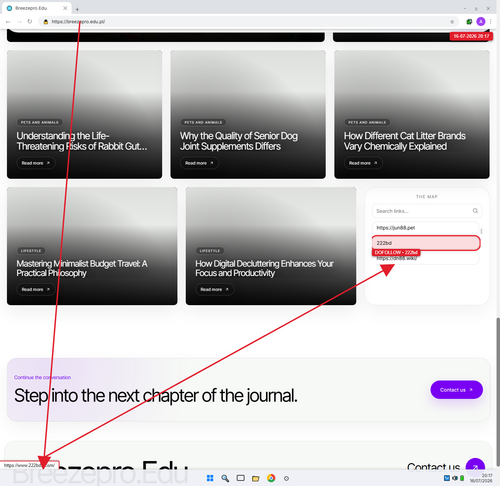
Task: Open a new tab with plus icon
Action: 77,9
